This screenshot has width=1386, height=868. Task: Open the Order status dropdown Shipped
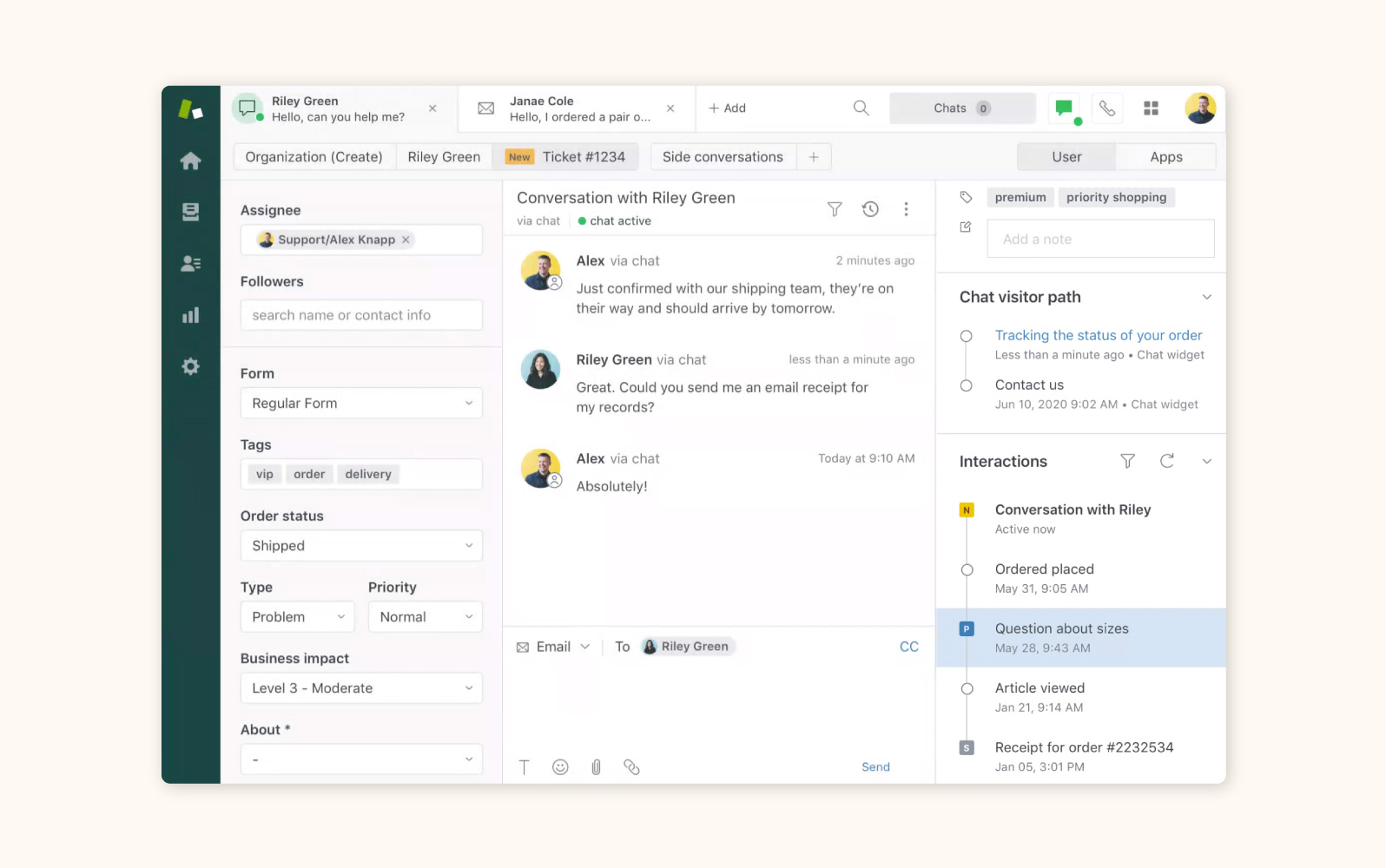coord(361,545)
